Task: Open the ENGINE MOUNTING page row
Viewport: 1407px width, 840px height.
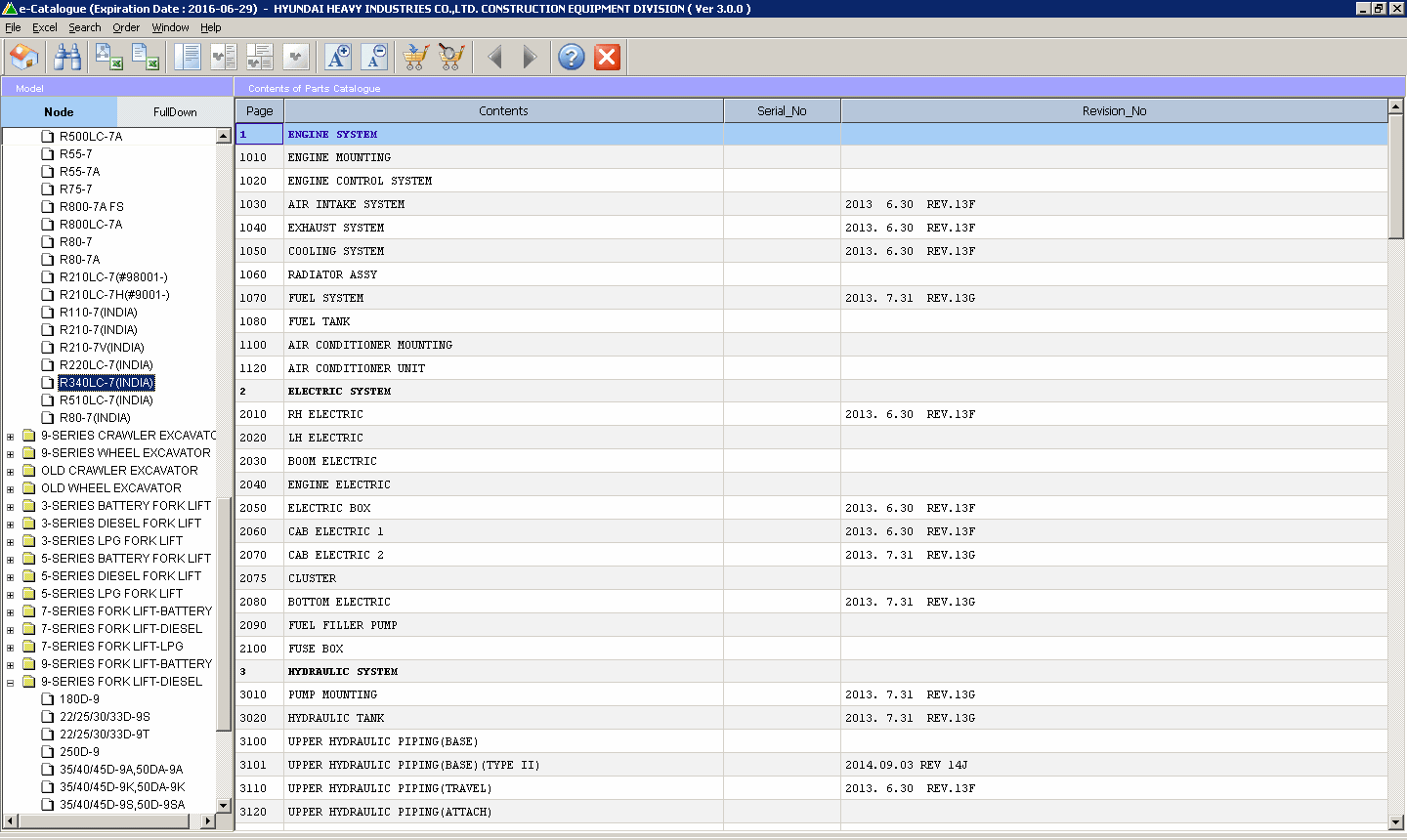Action: click(x=811, y=157)
